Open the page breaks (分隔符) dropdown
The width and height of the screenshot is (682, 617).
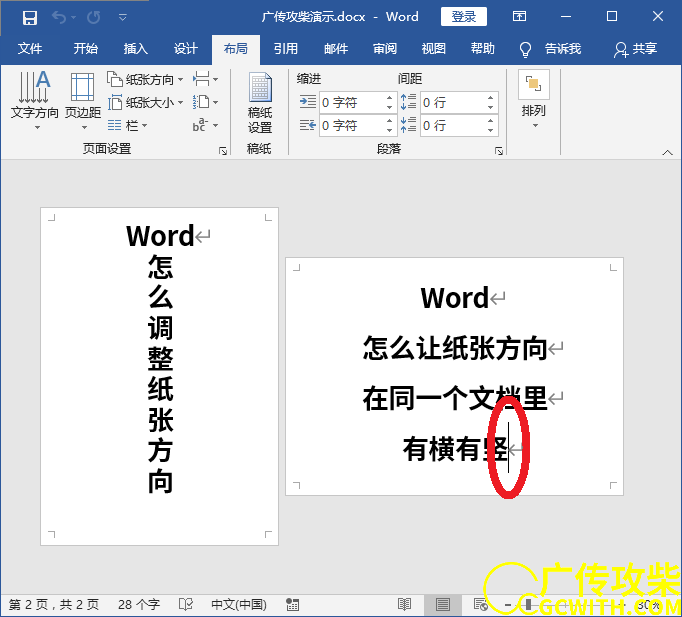pyautogui.click(x=205, y=80)
